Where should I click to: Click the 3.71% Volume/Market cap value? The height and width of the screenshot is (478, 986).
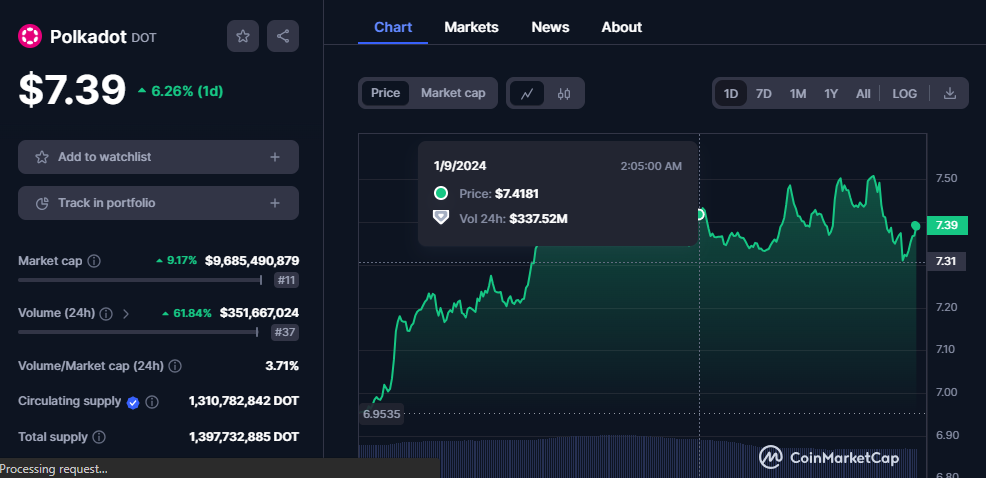pos(282,365)
